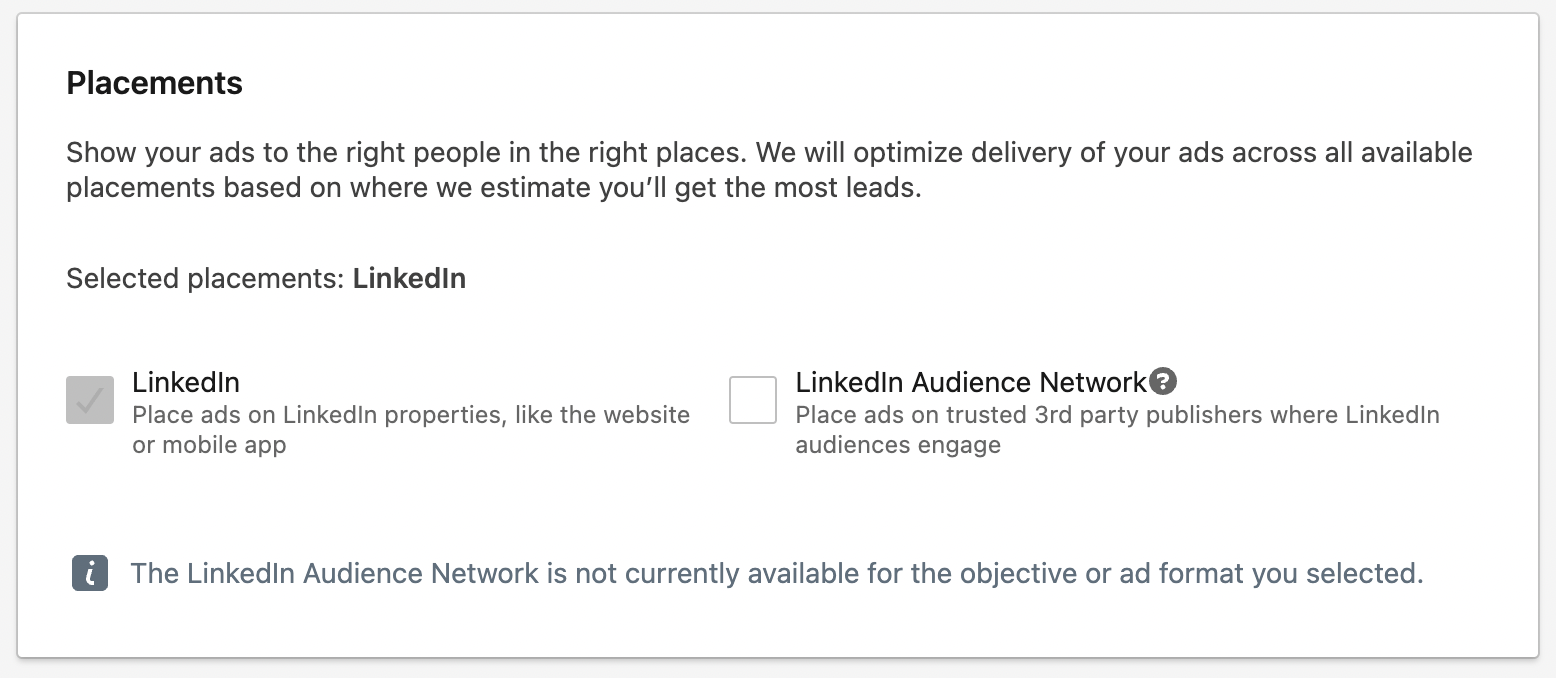The image size is (1556, 678).
Task: Click "objective or ad format you selected" phrase
Action: 1190,574
